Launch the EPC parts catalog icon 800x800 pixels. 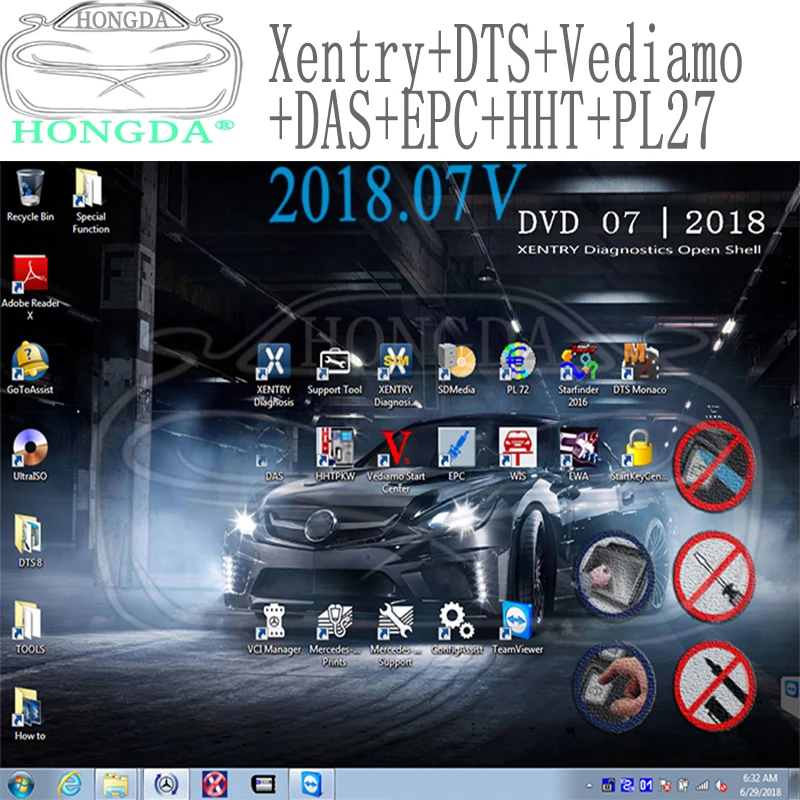(x=457, y=455)
